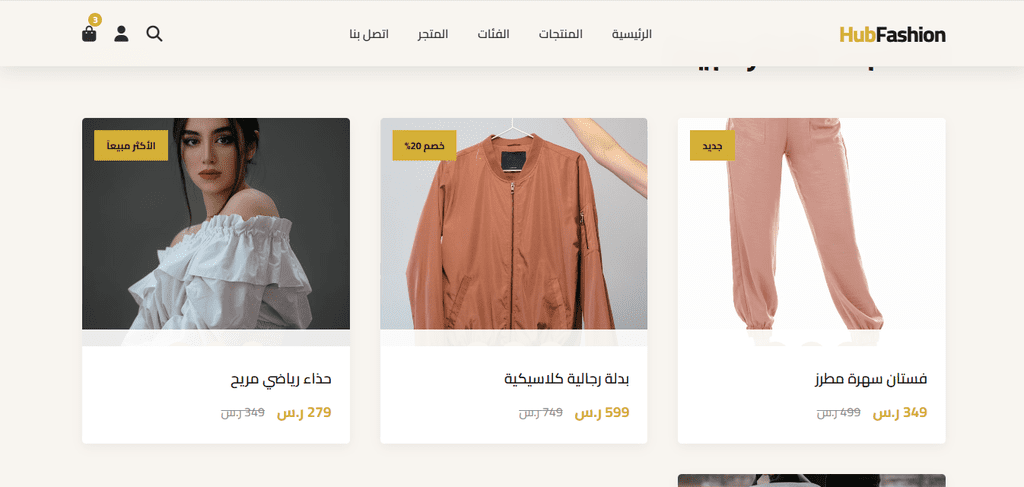Open اتصل بنا contact link
The height and width of the screenshot is (487, 1024).
[x=369, y=34]
